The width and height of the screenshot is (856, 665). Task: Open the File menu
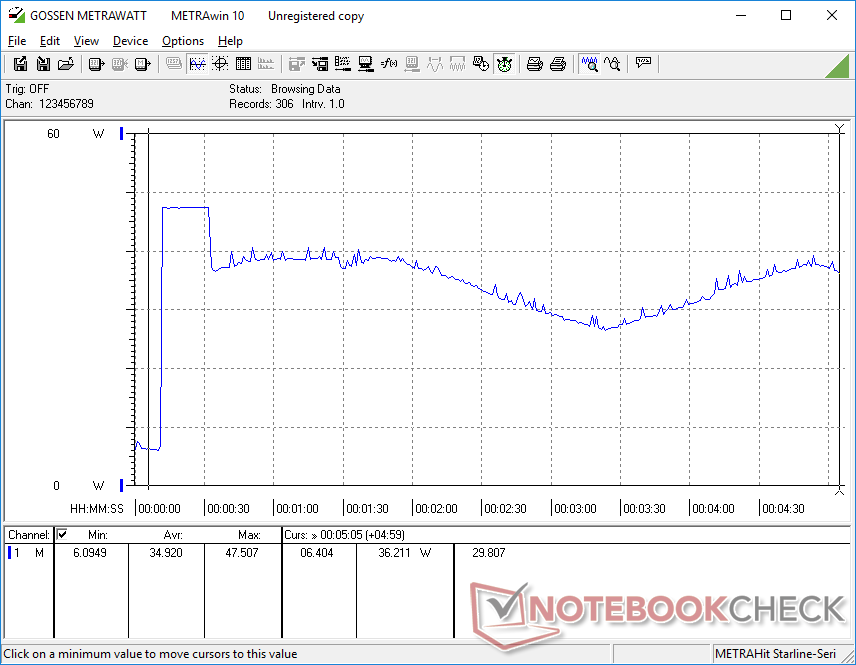point(17,41)
